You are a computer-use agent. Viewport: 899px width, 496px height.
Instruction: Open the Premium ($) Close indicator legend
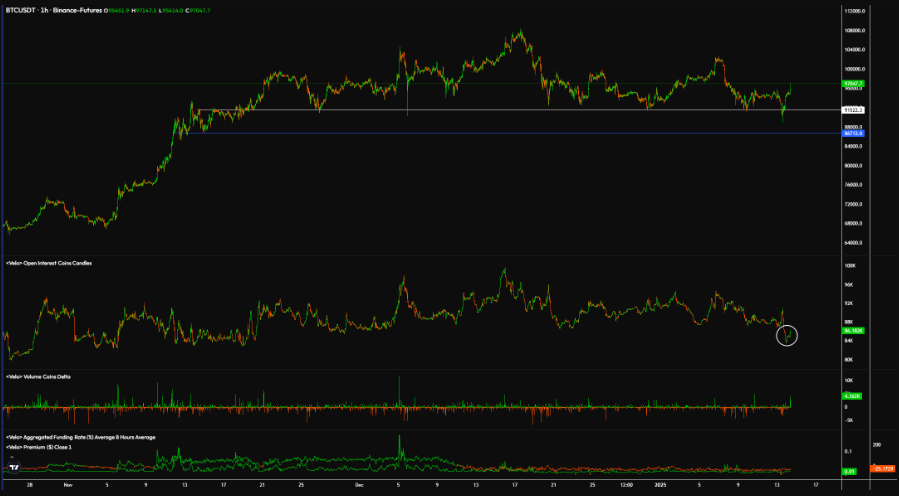38,445
